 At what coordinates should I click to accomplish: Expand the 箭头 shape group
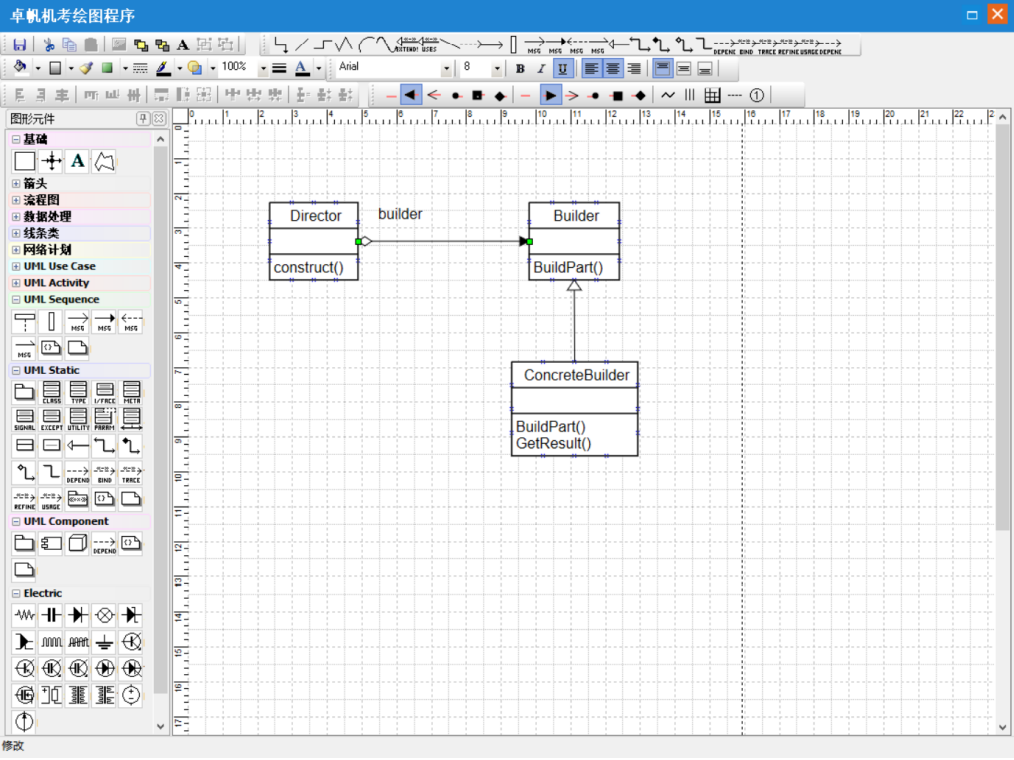click(x=16, y=184)
